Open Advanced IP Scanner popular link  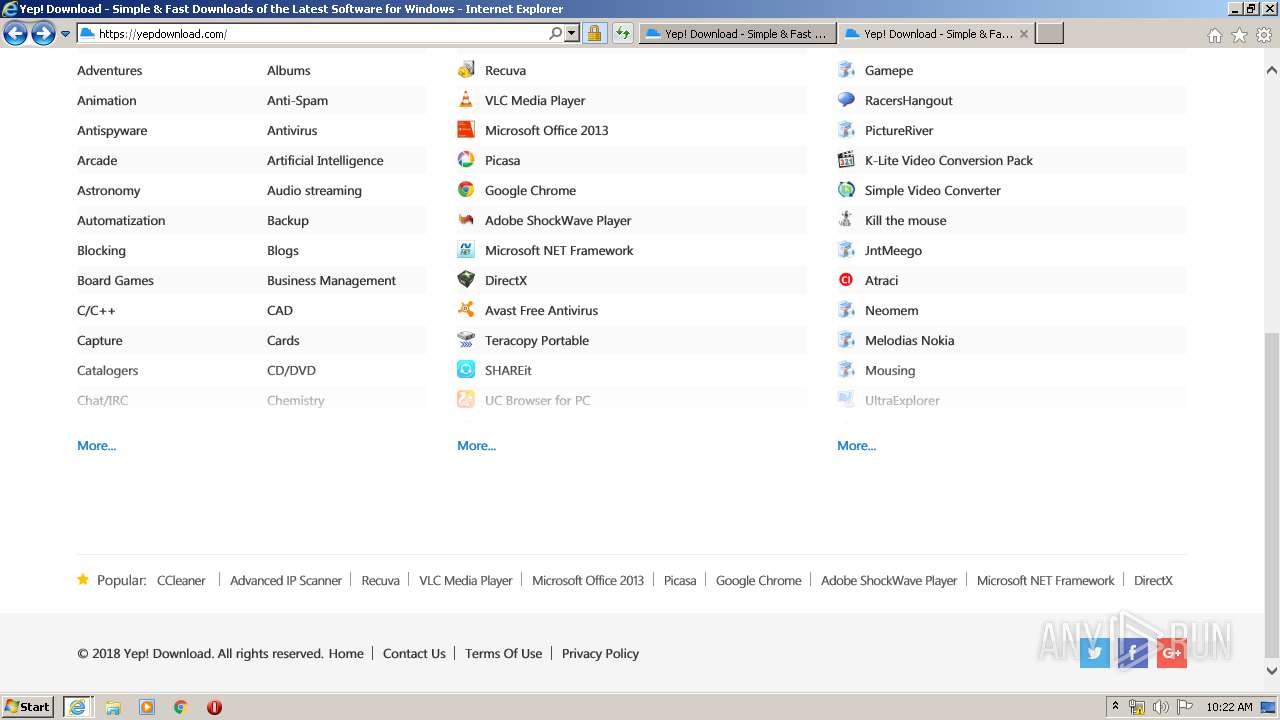click(x=286, y=580)
